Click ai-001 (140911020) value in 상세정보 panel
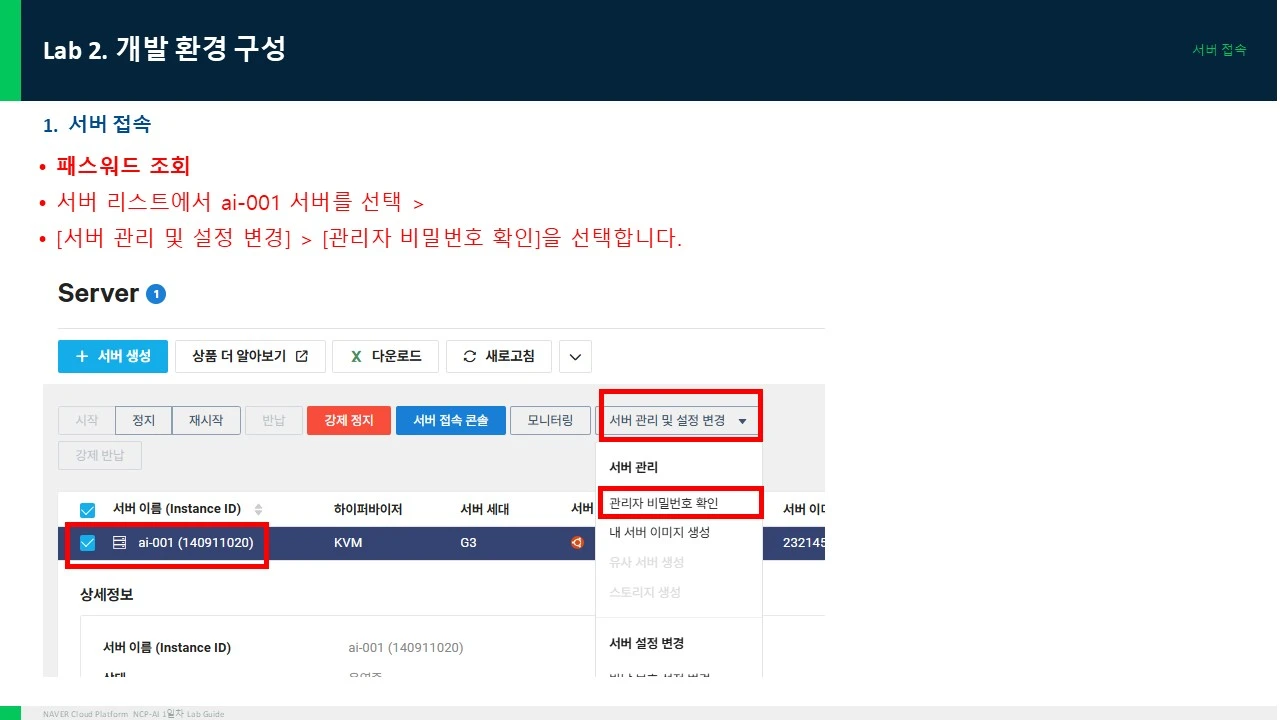Image resolution: width=1280 pixels, height=720 pixels. [x=406, y=648]
